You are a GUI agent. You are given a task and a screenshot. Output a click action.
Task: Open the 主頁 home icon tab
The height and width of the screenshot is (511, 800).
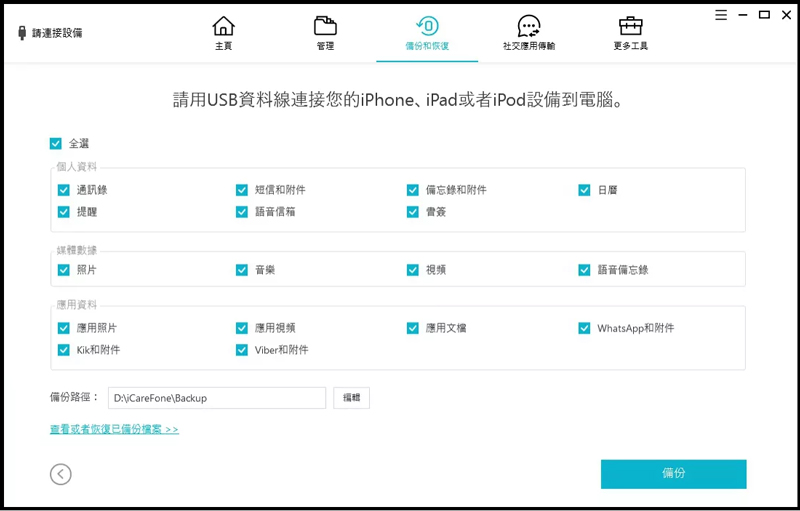(223, 33)
